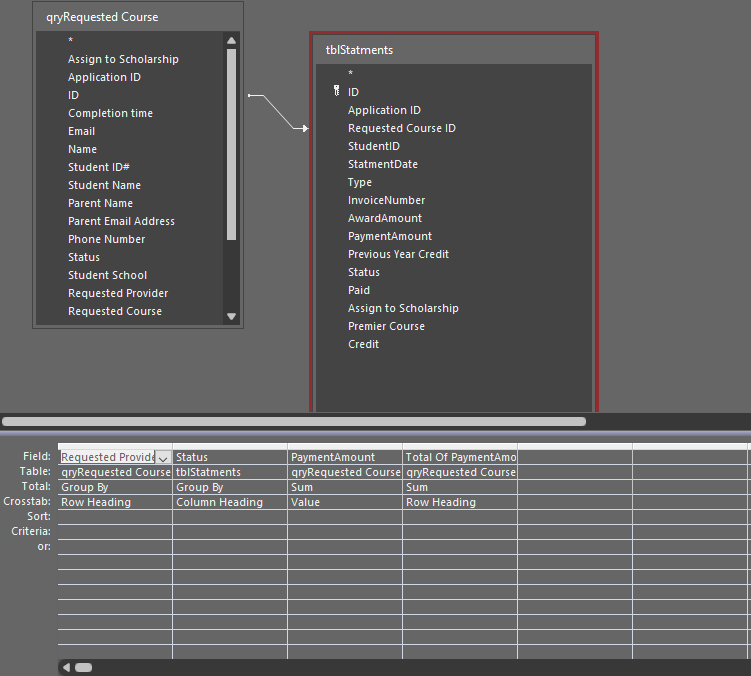This screenshot has height=676, width=751.
Task: Select the Previous Year Credit field
Action: [x=398, y=254]
